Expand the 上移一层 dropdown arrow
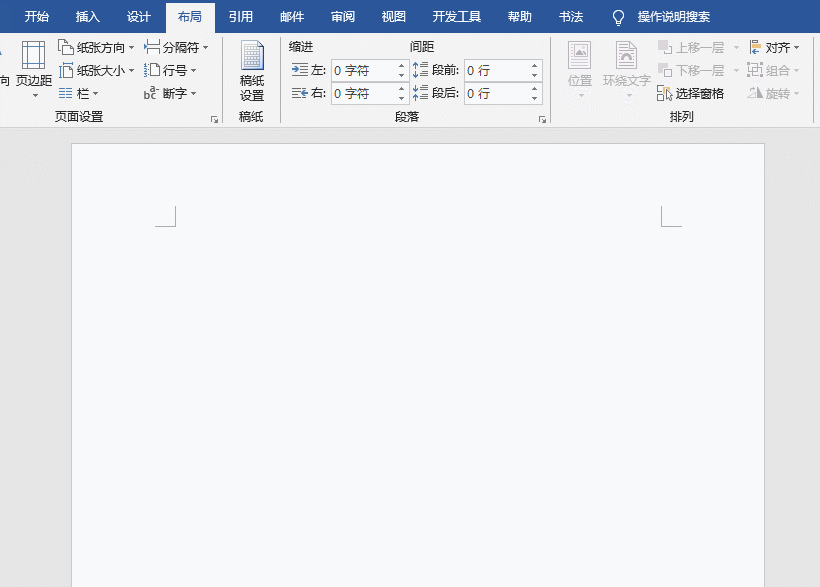This screenshot has width=820, height=587. tap(736, 48)
